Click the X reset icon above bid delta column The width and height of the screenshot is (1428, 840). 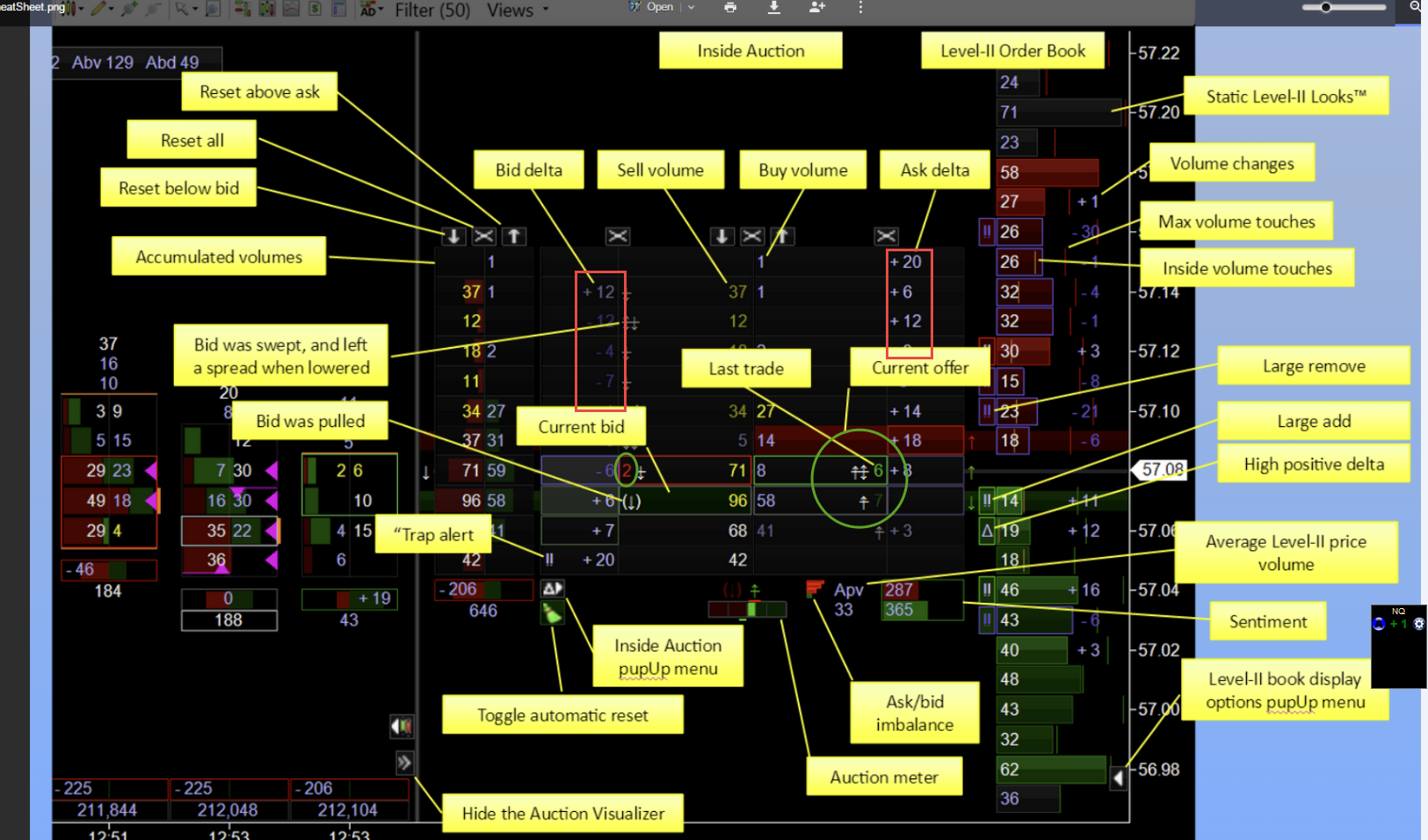click(x=618, y=235)
